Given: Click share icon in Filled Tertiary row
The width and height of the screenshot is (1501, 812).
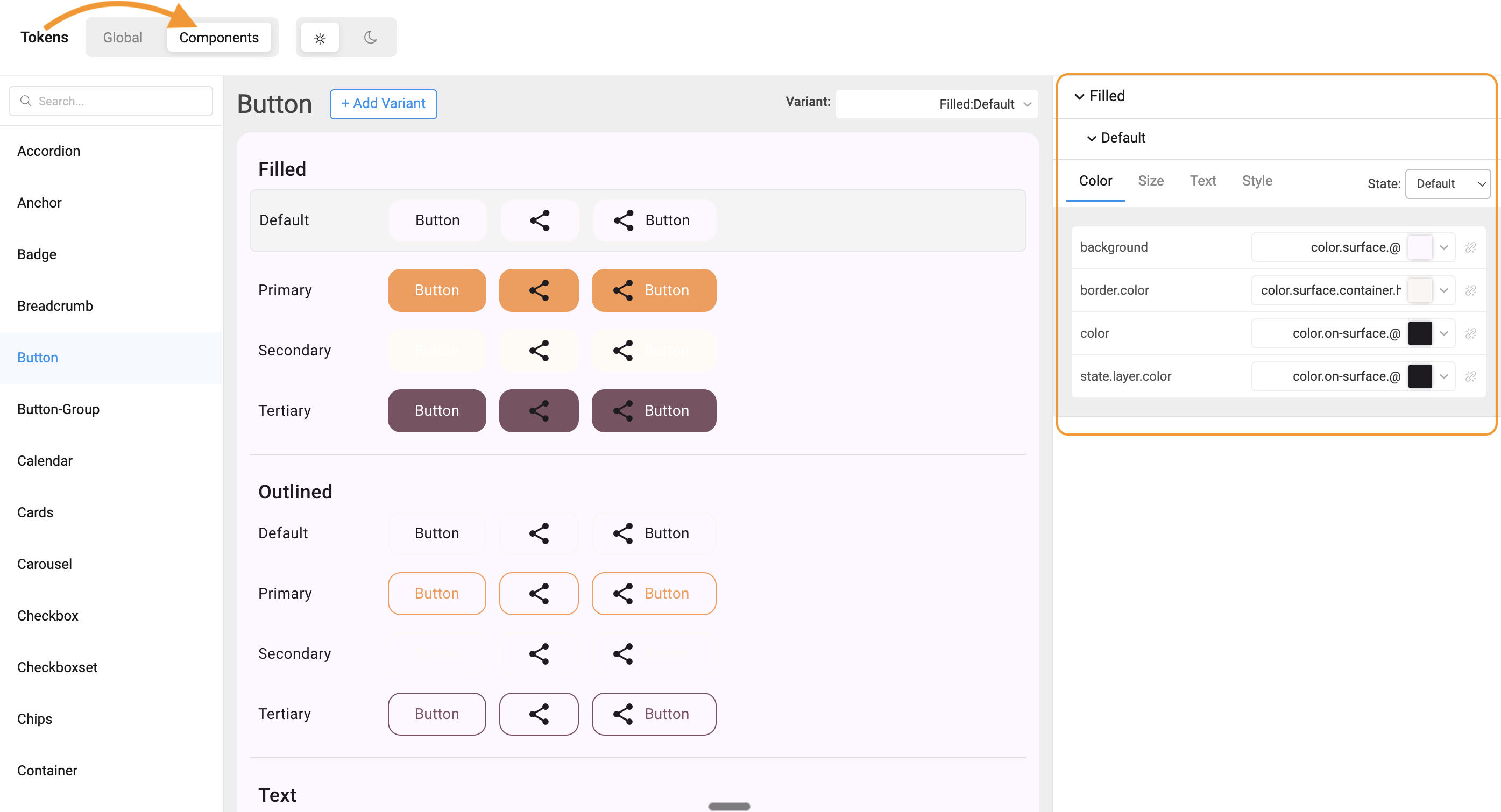Looking at the screenshot, I should click(x=539, y=411).
